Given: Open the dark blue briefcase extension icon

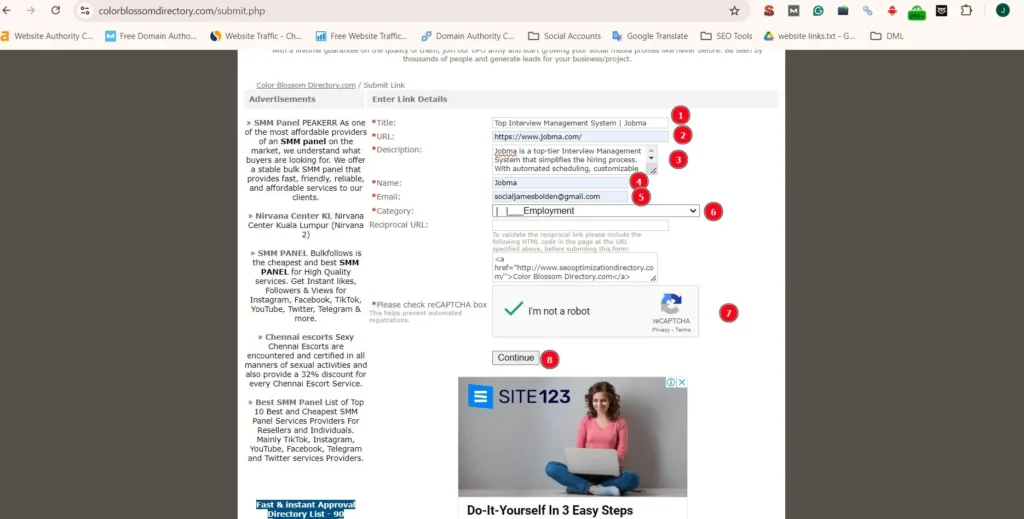Looking at the screenshot, I should coord(842,10).
